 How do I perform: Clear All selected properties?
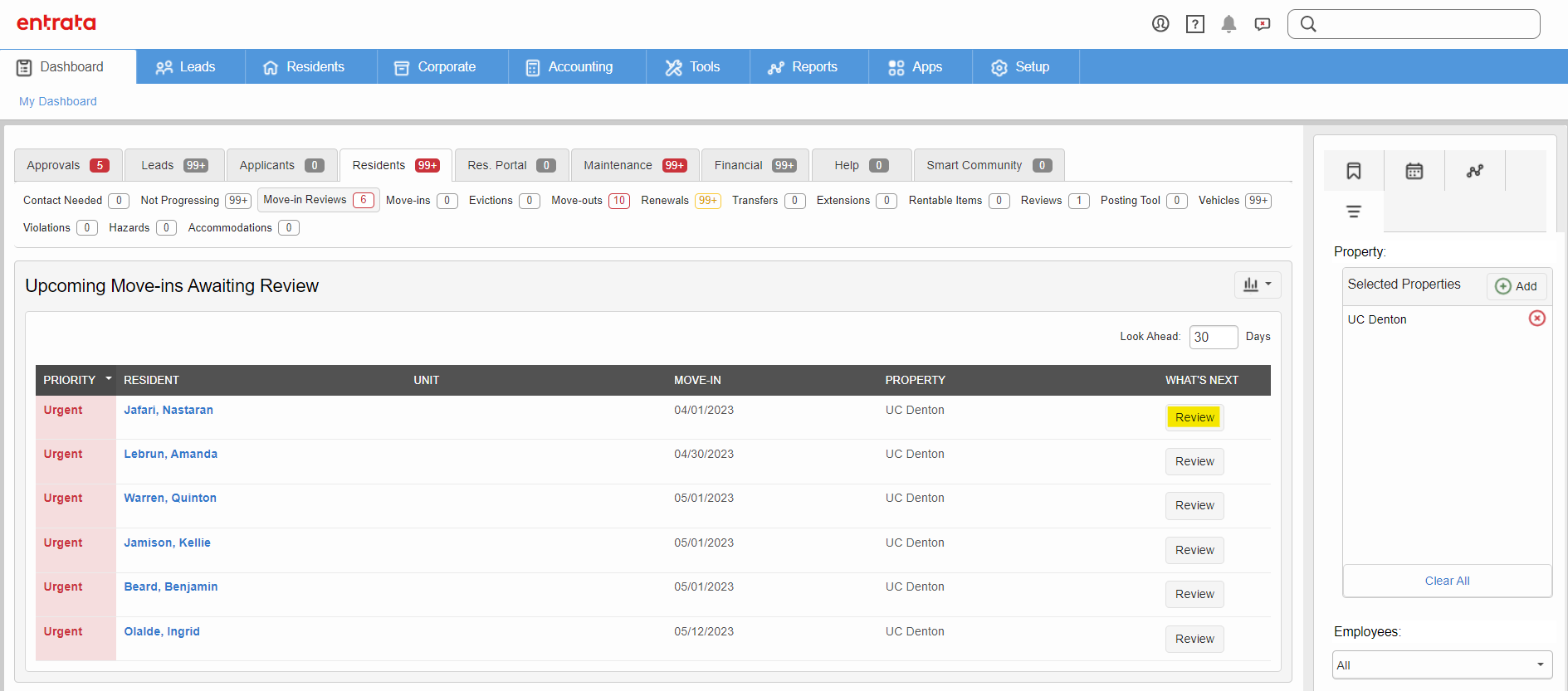click(1447, 581)
